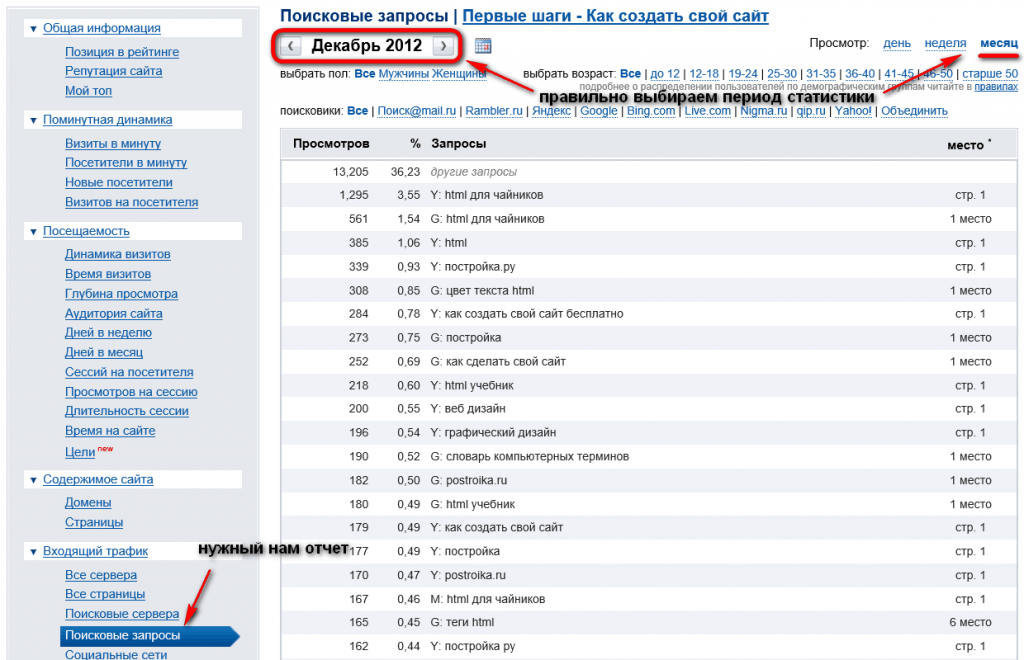Image resolution: width=1024 pixels, height=660 pixels.
Task: Collapse the Содержимое сайта section triangle
Action: tap(33, 480)
